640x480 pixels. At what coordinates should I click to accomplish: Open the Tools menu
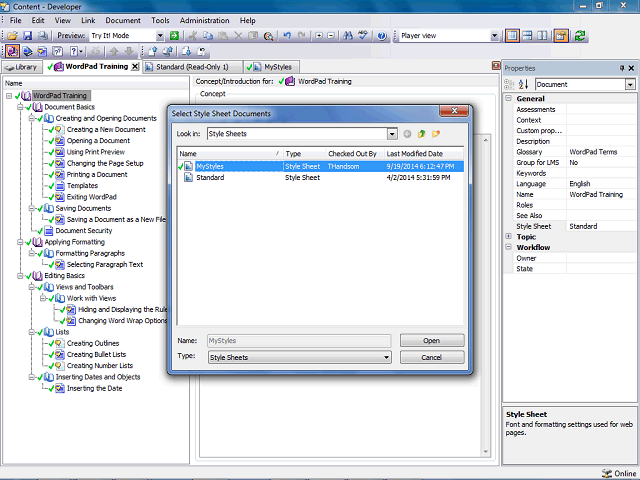click(x=160, y=20)
